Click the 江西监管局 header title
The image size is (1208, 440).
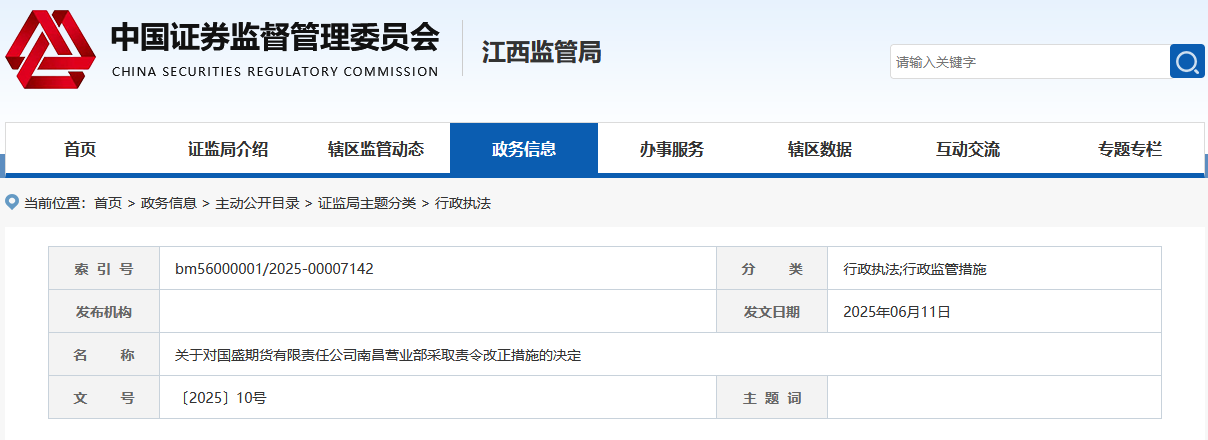pyautogui.click(x=541, y=52)
